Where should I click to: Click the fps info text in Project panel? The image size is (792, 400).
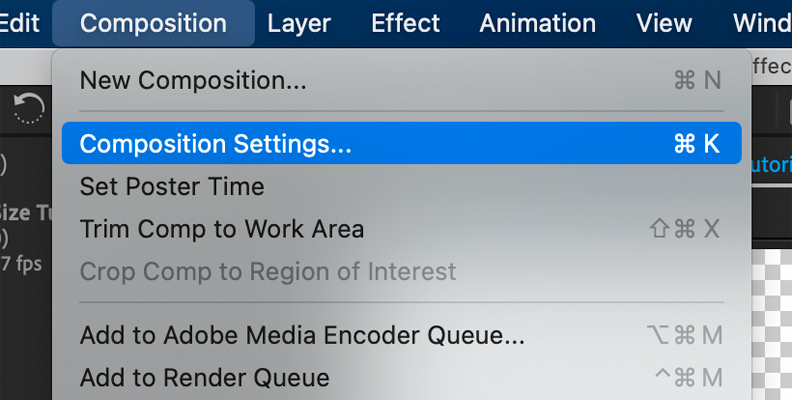point(21,264)
